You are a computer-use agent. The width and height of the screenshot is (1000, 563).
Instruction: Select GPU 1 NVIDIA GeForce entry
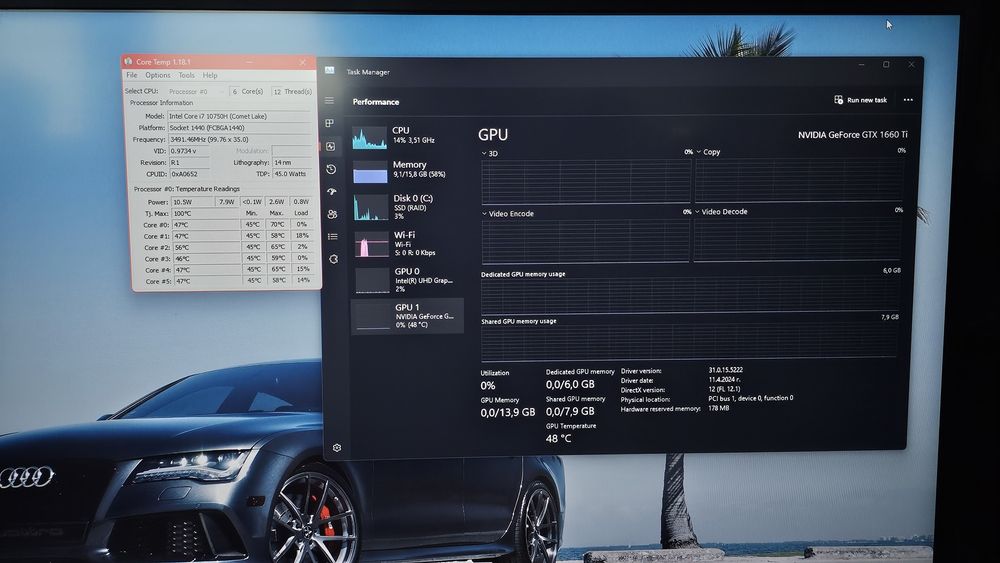pyautogui.click(x=407, y=316)
